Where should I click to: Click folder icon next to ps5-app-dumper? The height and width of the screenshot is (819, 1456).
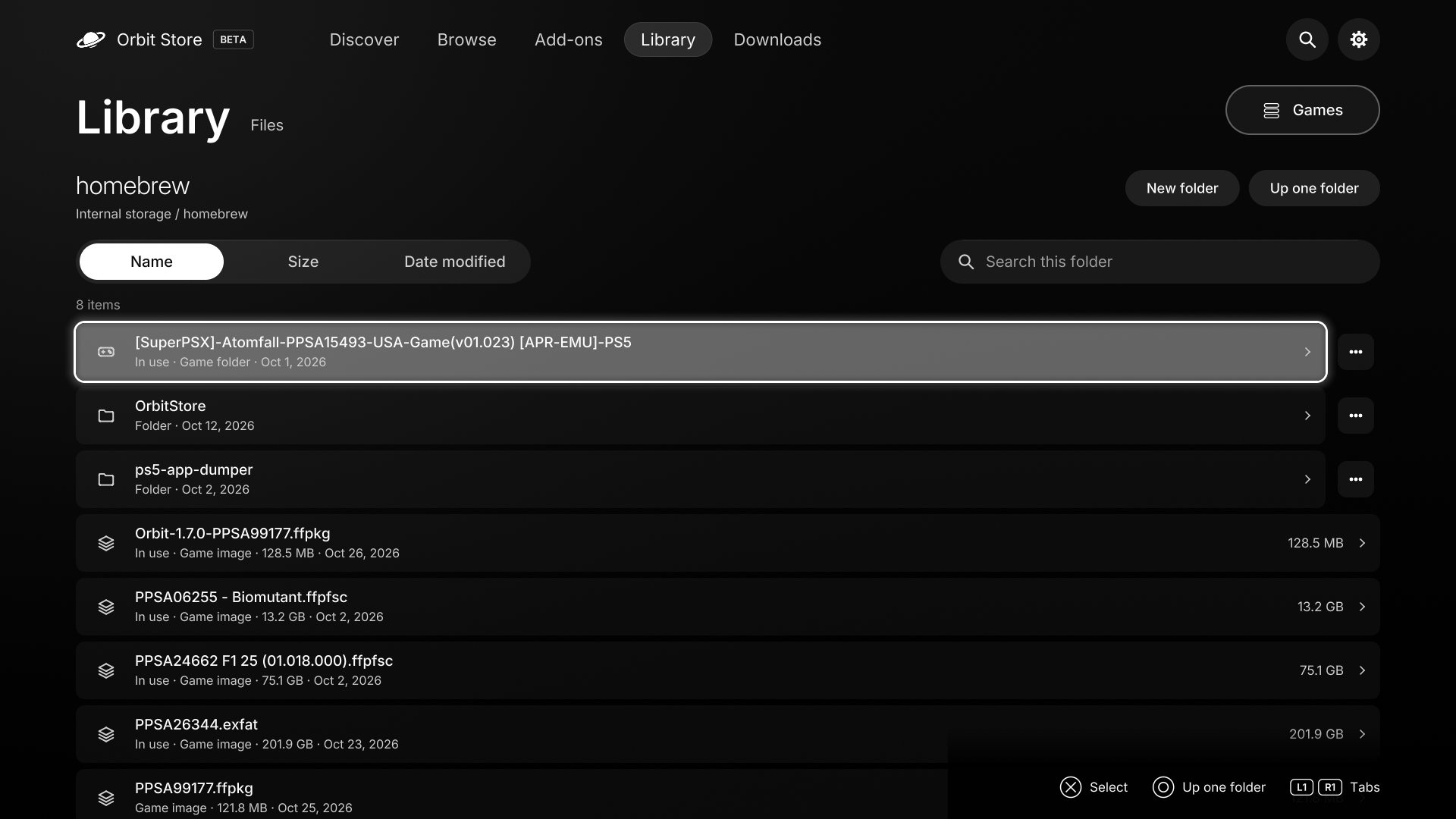pyautogui.click(x=106, y=479)
